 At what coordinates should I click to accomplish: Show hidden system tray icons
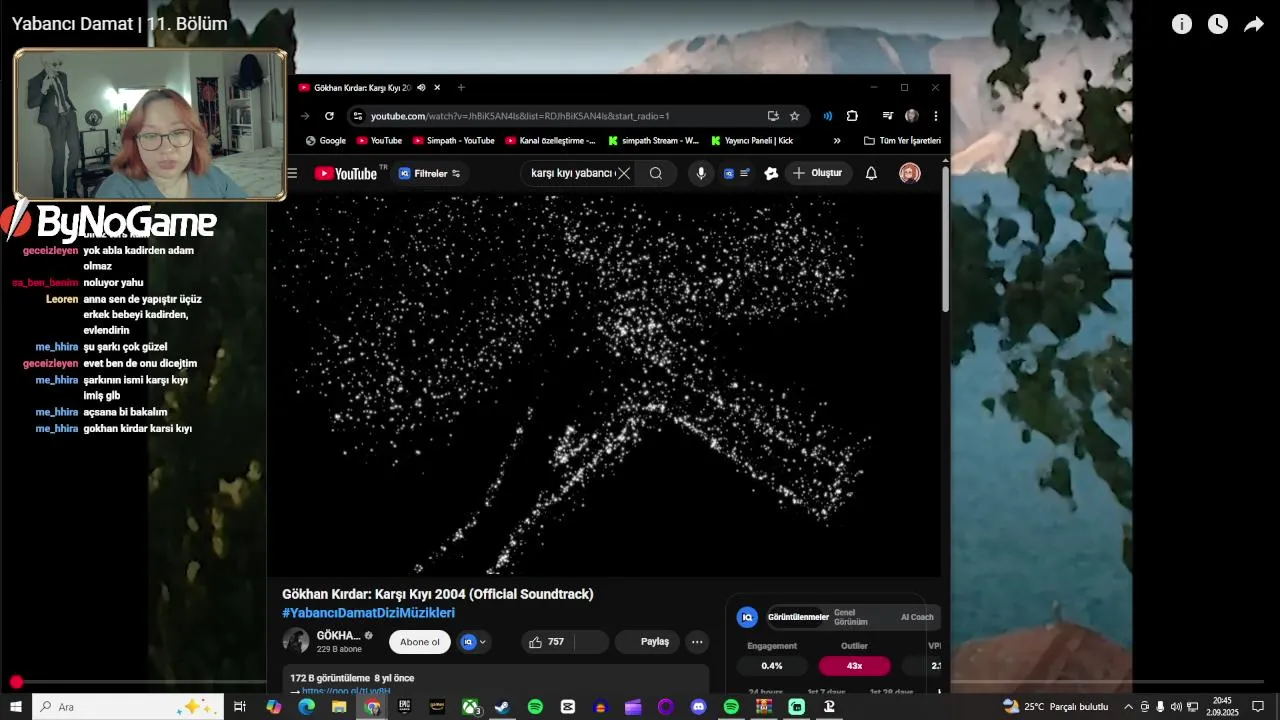(x=1129, y=707)
